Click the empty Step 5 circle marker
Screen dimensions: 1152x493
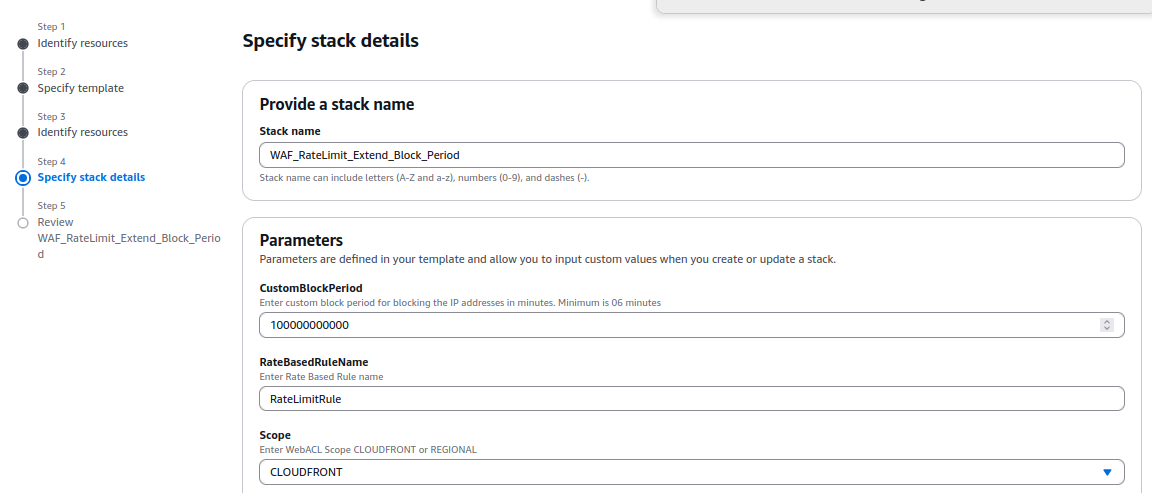tap(23, 223)
